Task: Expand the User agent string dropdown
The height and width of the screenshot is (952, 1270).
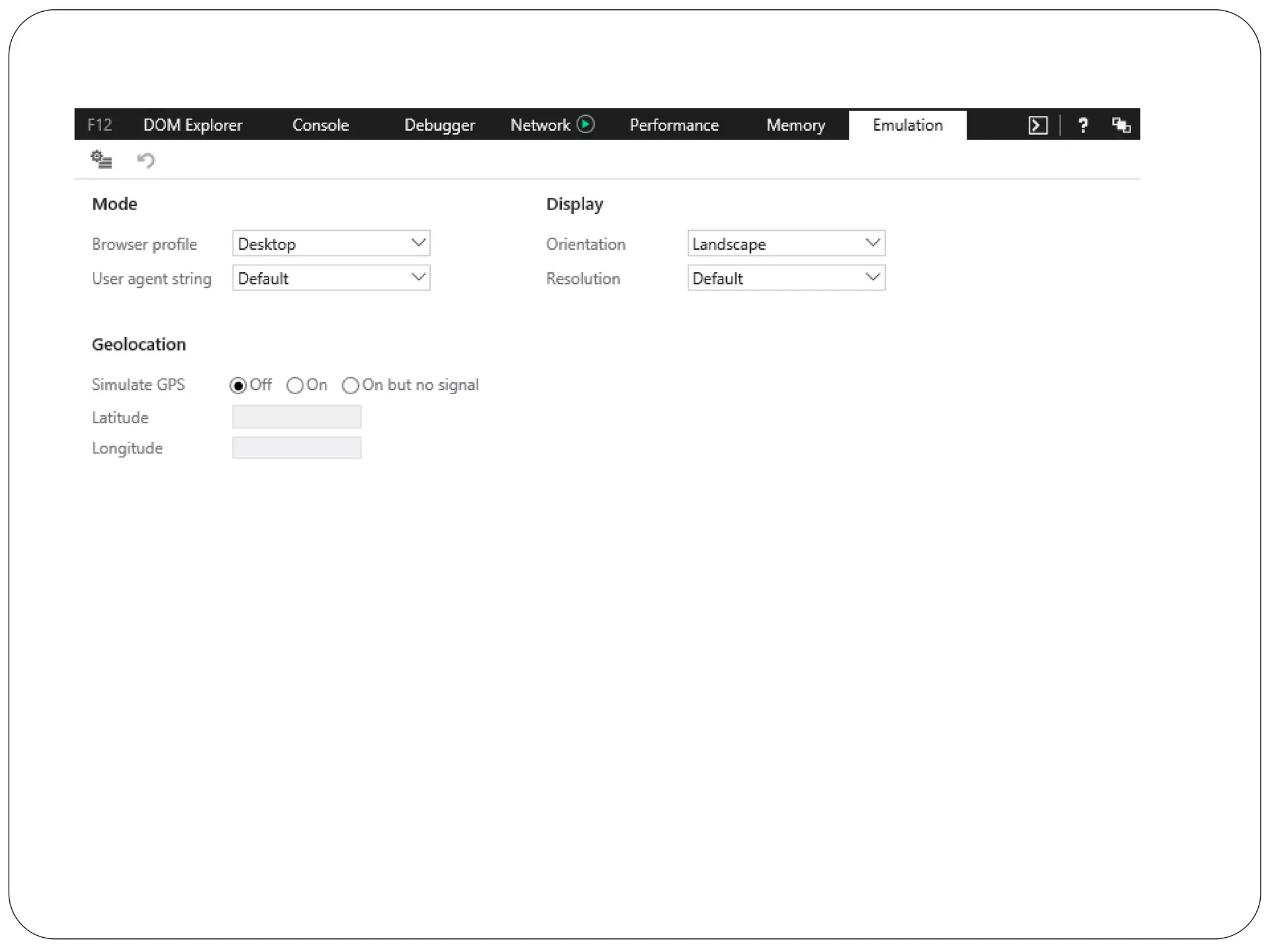Action: (331, 278)
